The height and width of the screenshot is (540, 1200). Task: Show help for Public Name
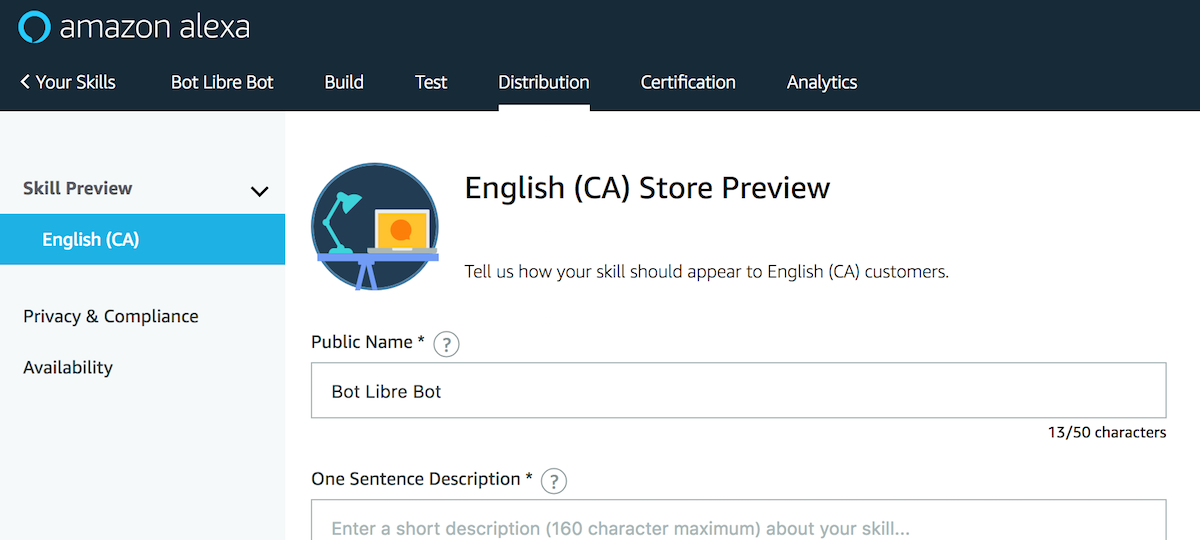coord(446,344)
